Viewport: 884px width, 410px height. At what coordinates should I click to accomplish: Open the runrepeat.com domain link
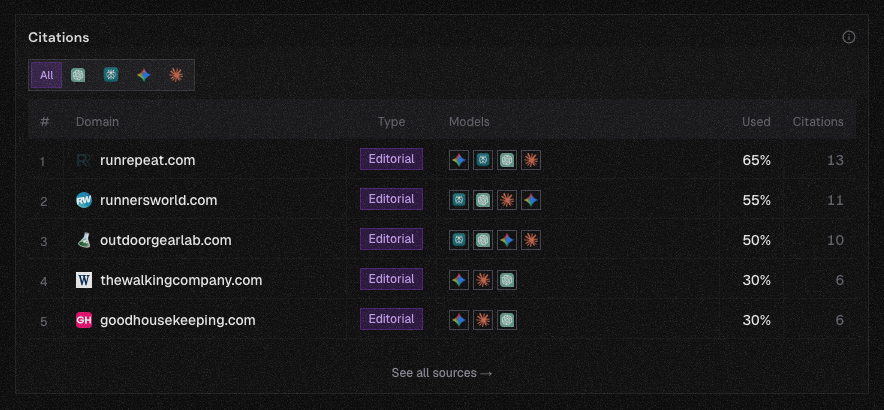pyautogui.click(x=147, y=160)
